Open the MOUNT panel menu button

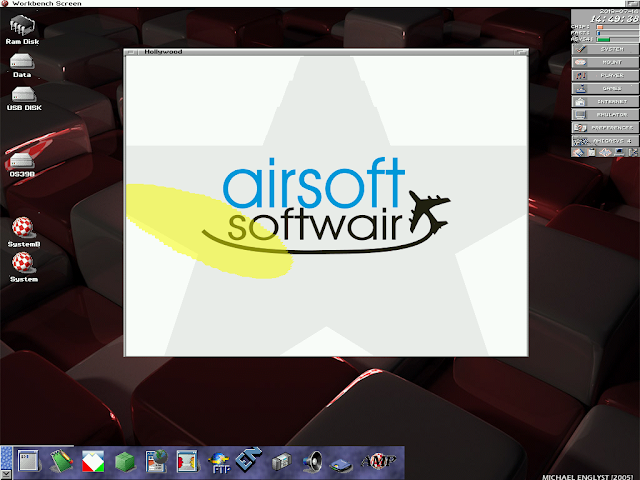pos(605,62)
